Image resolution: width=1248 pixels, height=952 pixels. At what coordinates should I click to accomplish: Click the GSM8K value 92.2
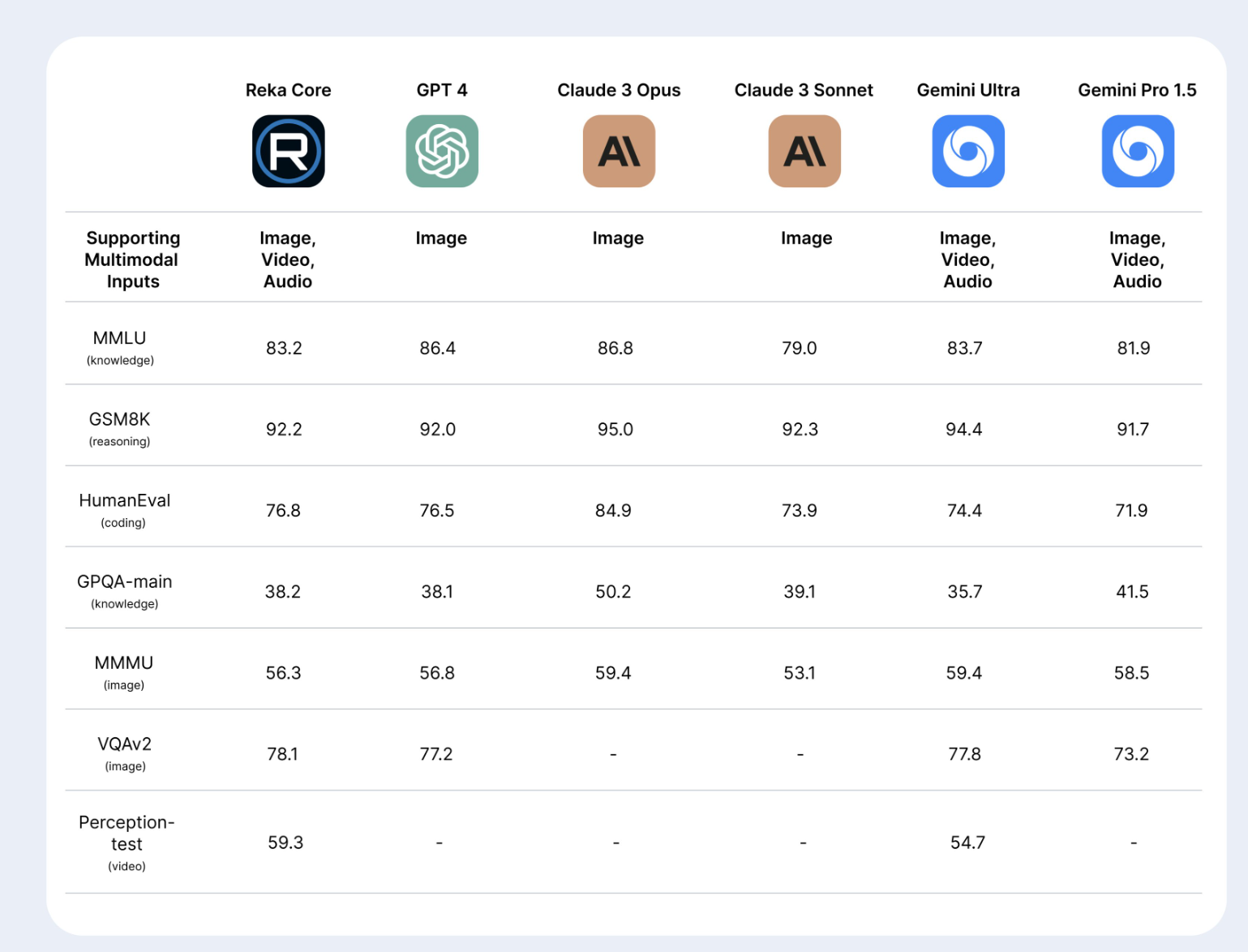(x=284, y=429)
